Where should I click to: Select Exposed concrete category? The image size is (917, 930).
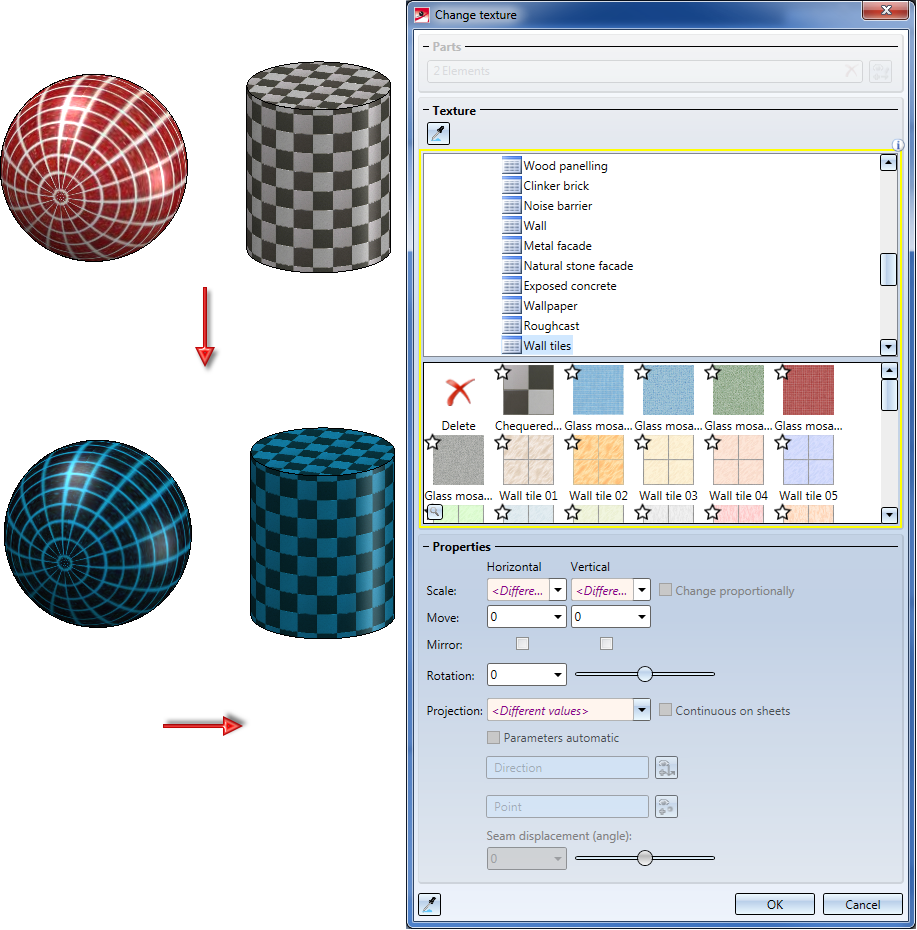(x=570, y=286)
